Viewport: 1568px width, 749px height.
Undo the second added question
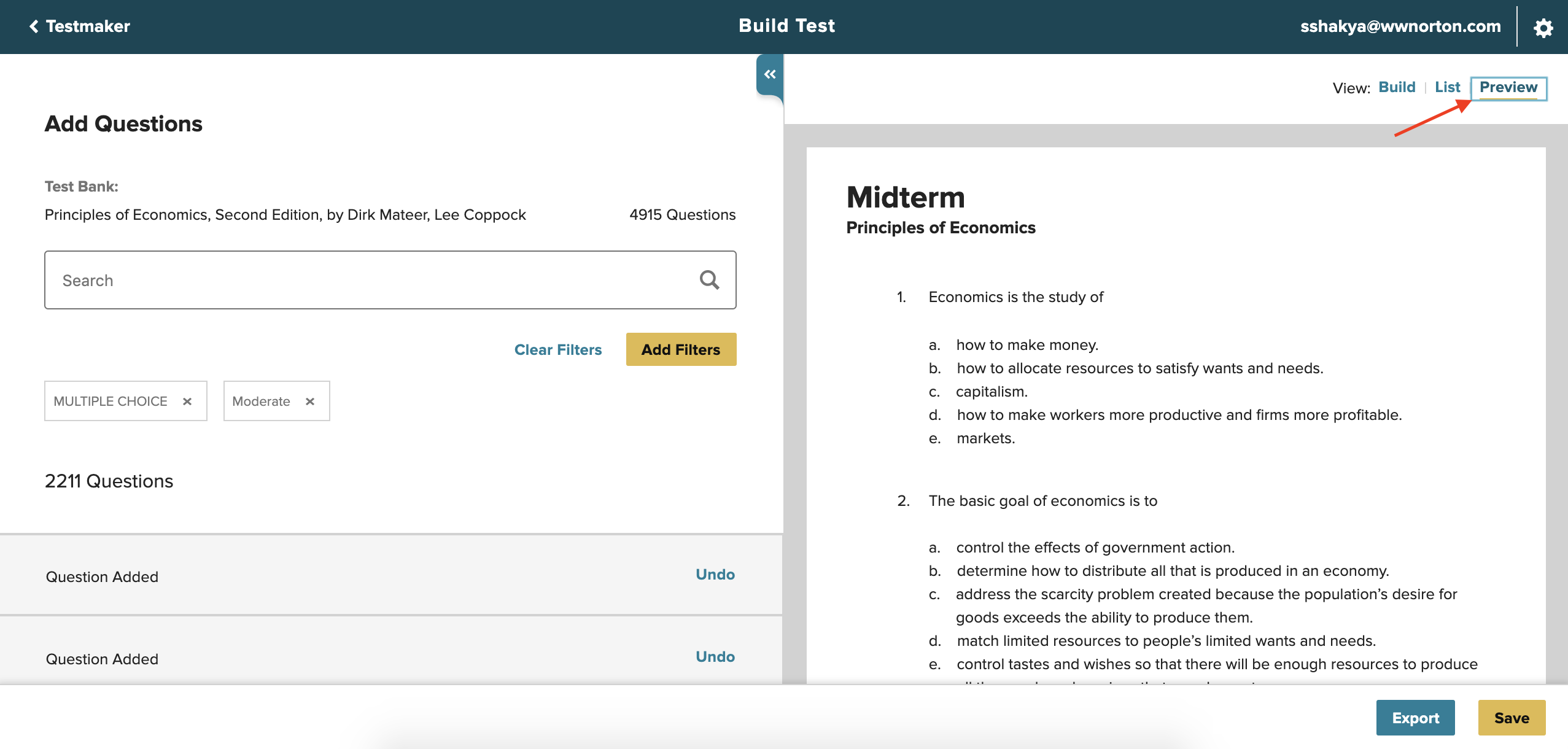[715, 656]
